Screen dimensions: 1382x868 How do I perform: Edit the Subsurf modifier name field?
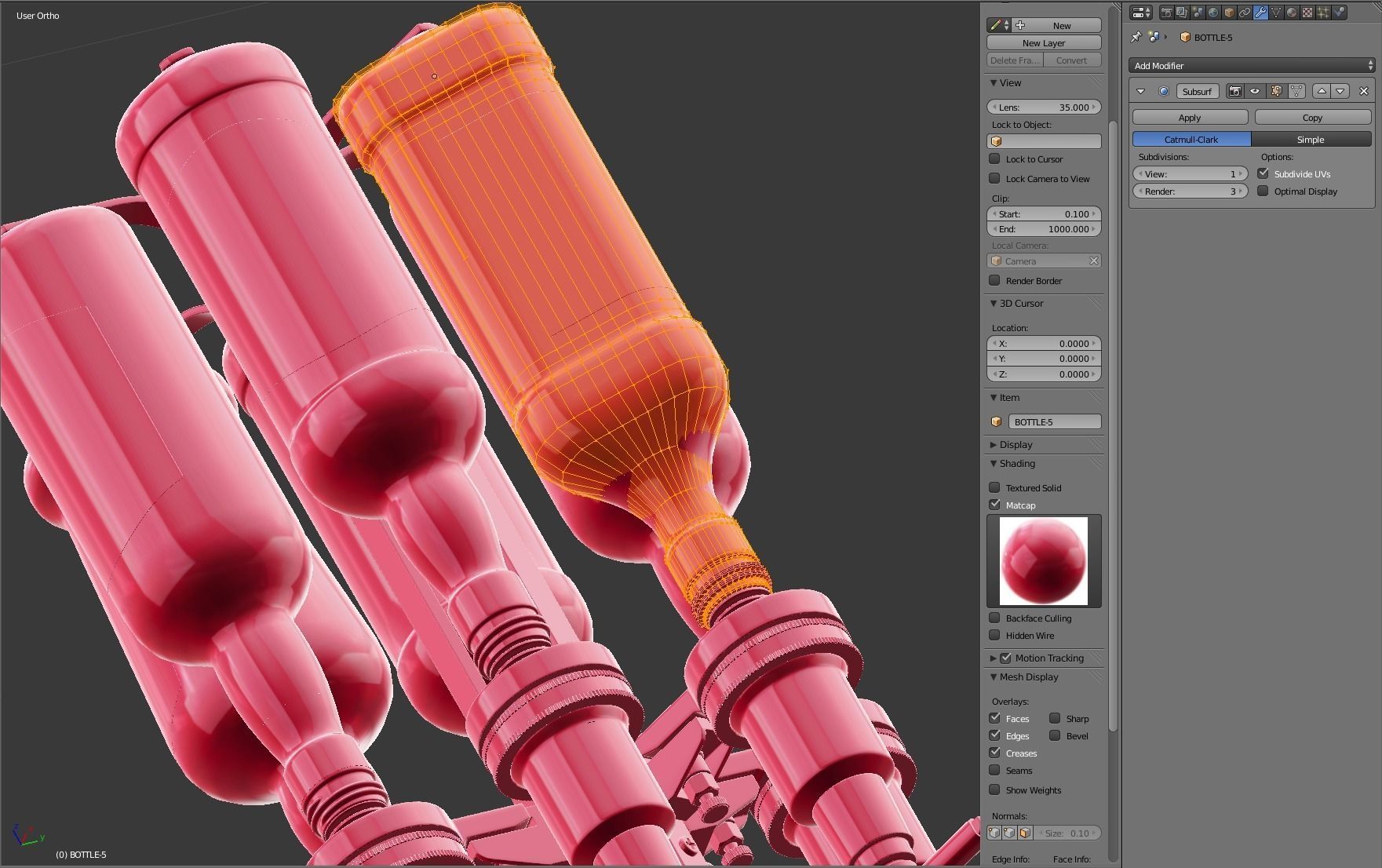[x=1198, y=92]
